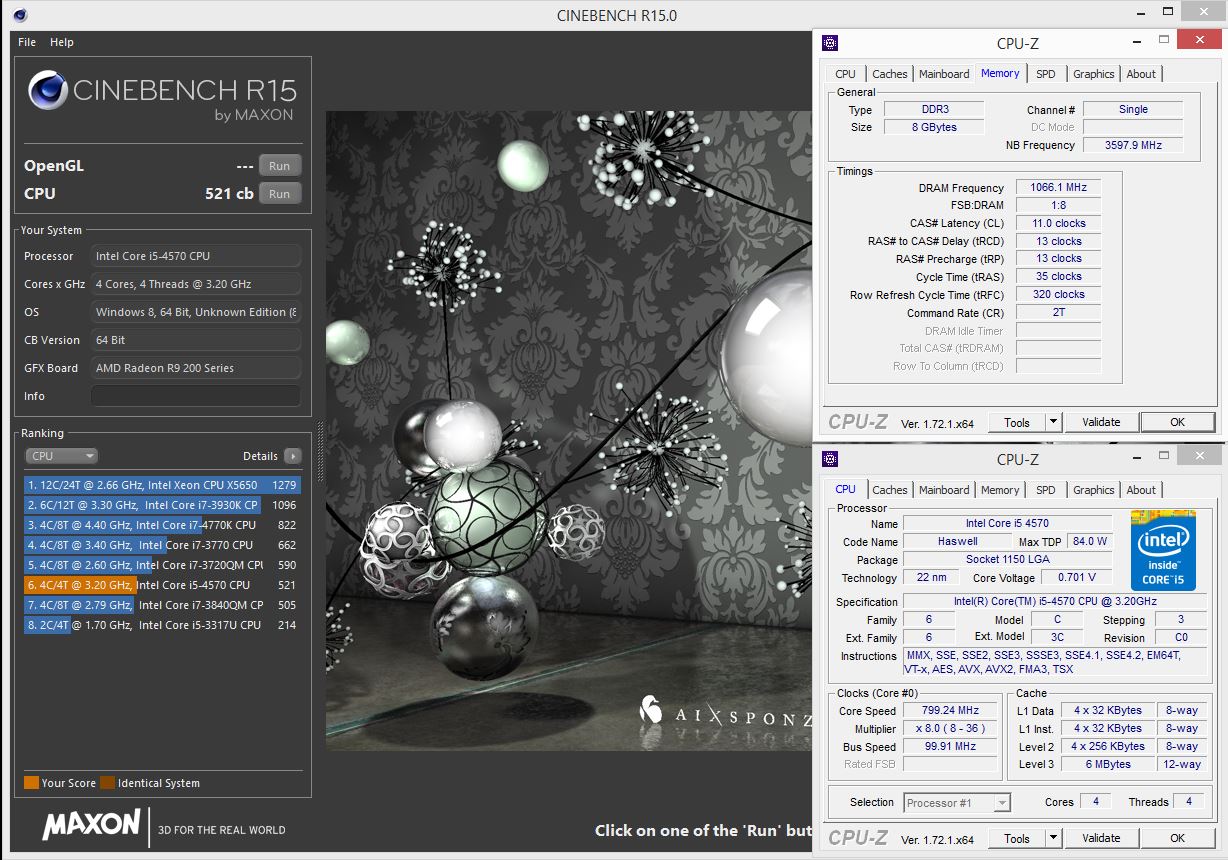Select Core i7-3720QM ranking row
The width and height of the screenshot is (1228, 860).
point(162,565)
